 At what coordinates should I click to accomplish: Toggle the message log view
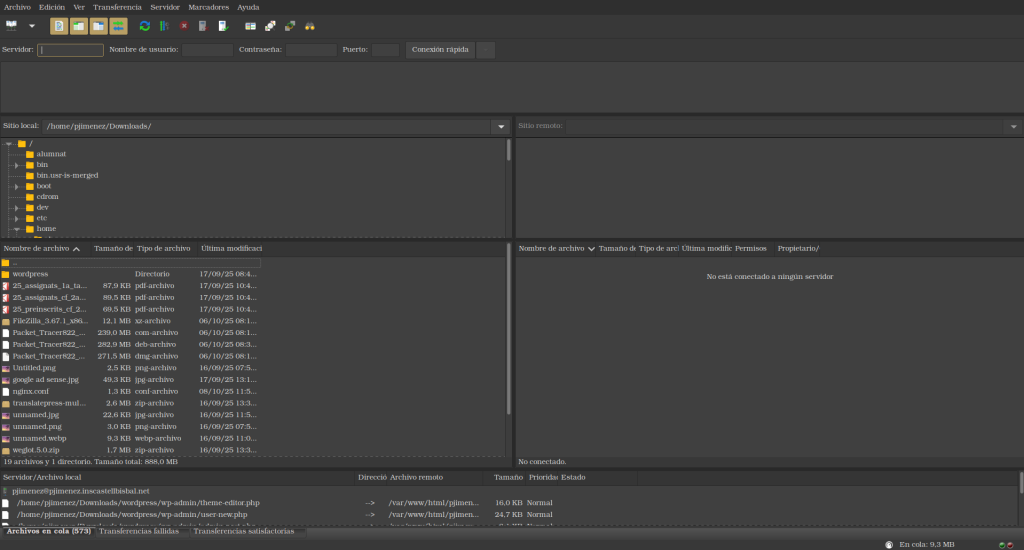click(59, 26)
